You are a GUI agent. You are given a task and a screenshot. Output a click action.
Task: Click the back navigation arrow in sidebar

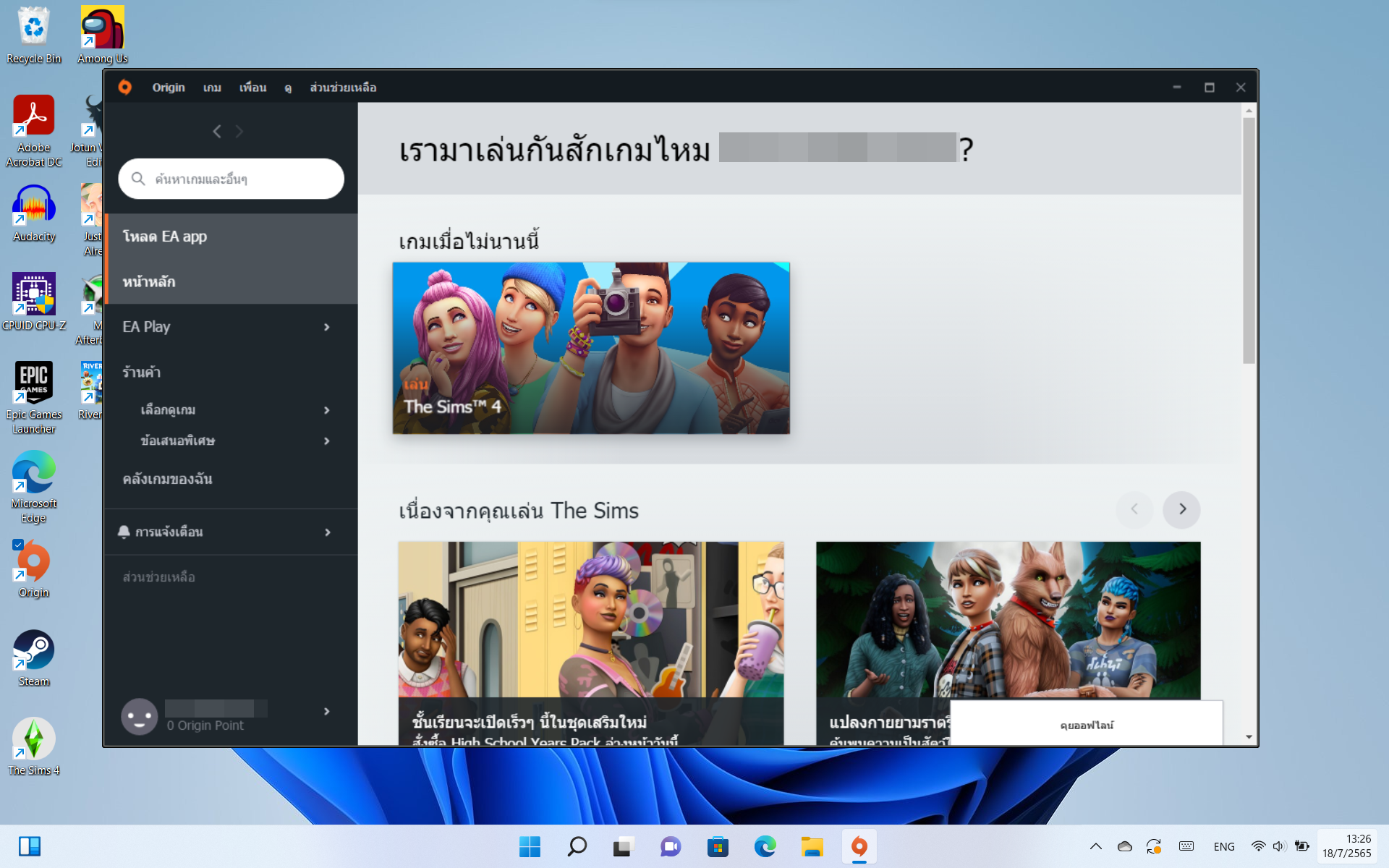[217, 132]
